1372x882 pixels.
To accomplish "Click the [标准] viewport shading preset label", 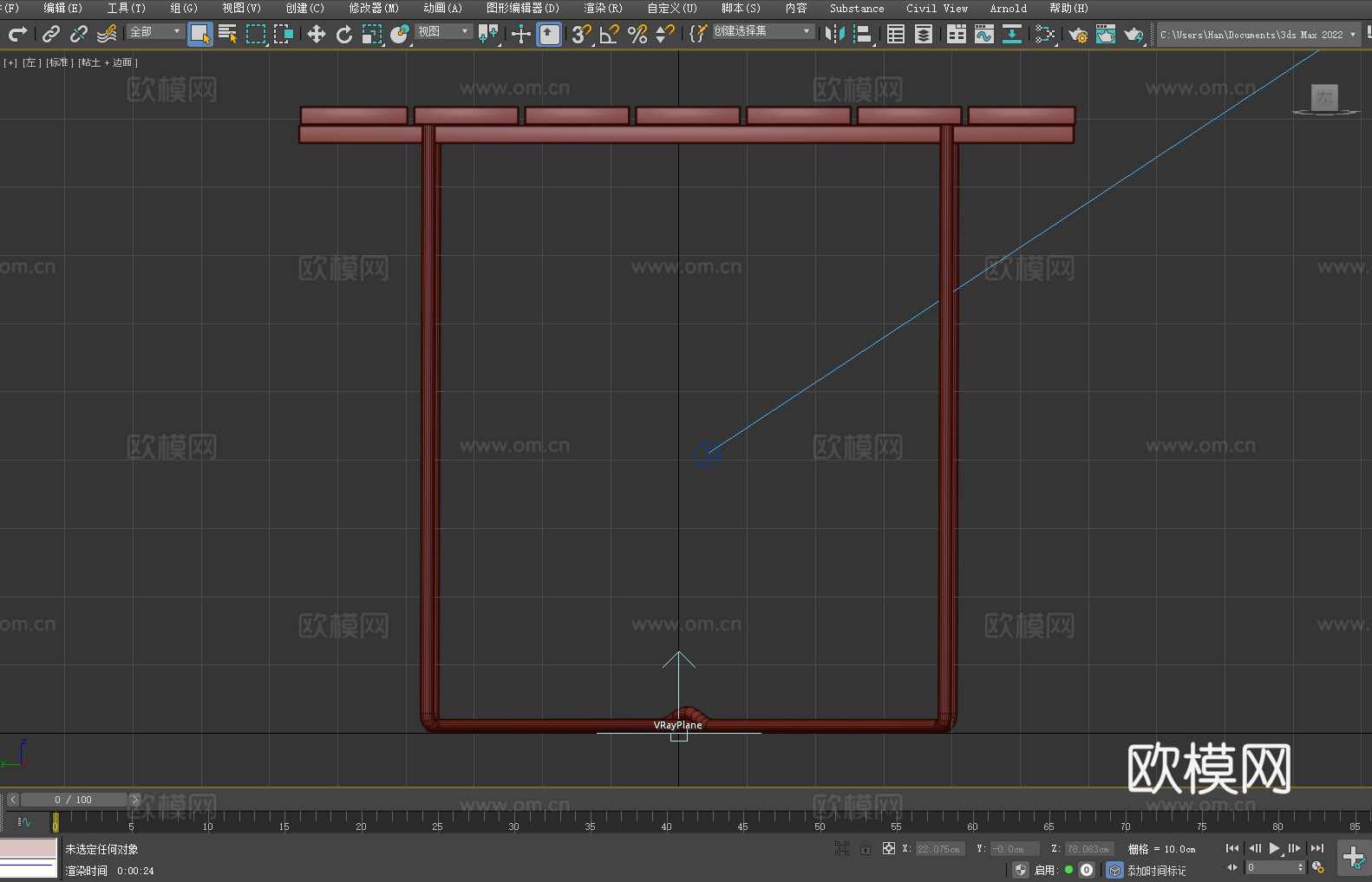I will tap(59, 62).
